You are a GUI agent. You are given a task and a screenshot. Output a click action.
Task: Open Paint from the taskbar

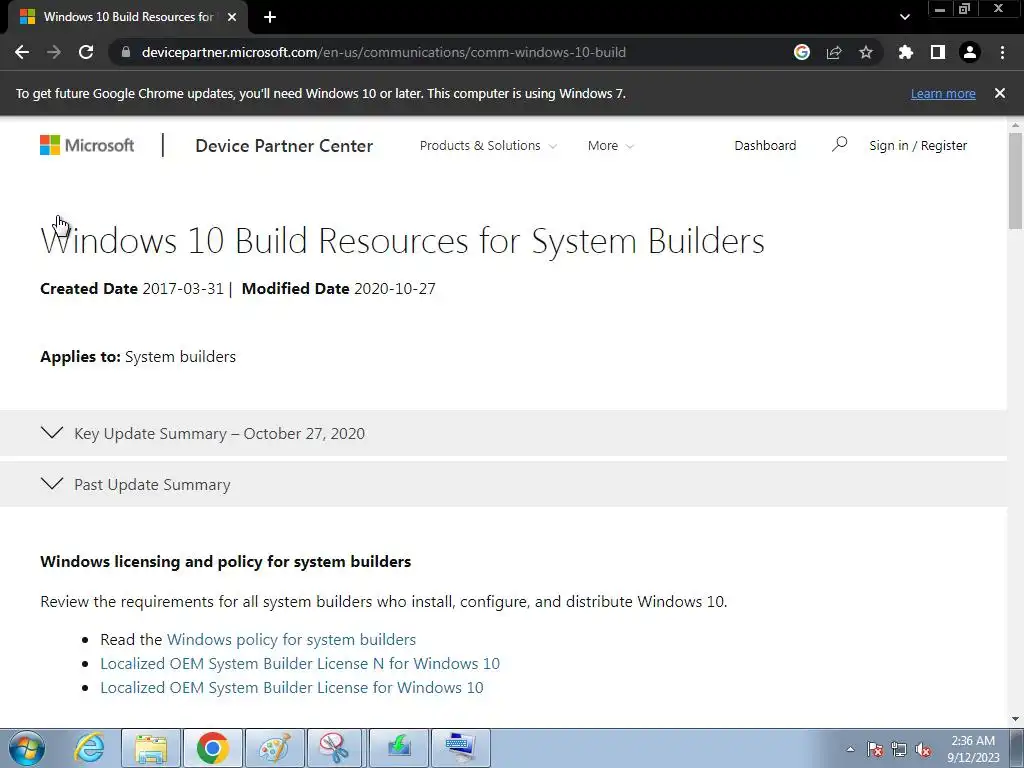tap(274, 748)
